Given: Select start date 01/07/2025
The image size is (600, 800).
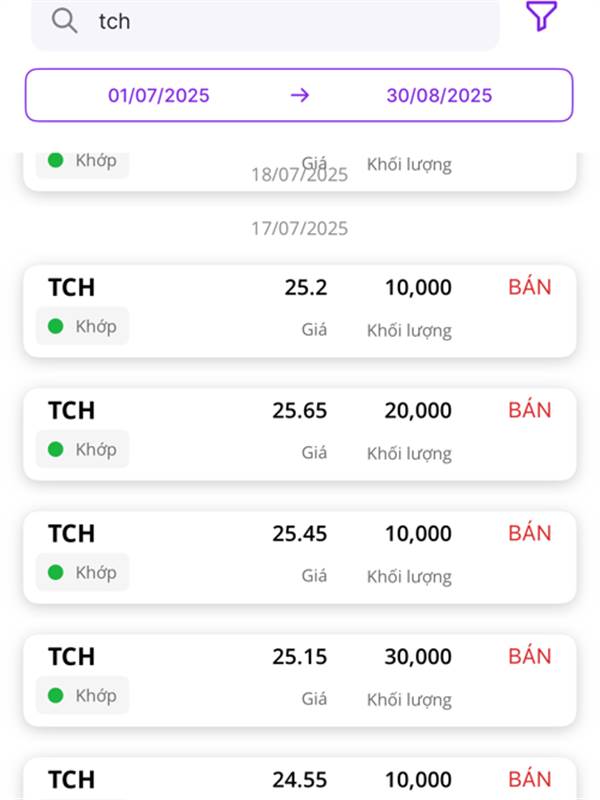Looking at the screenshot, I should click(159, 96).
